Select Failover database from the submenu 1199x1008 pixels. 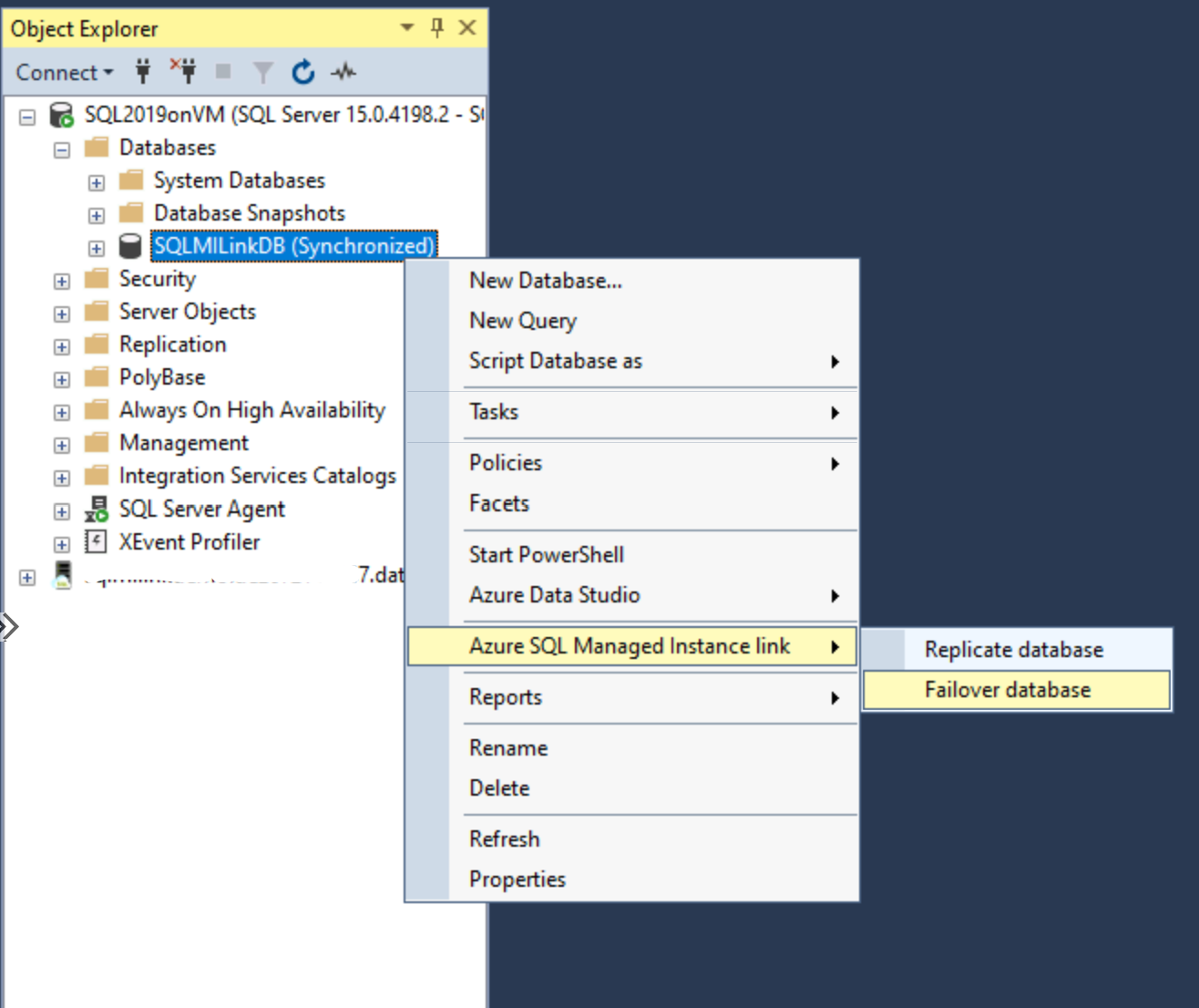pyautogui.click(x=1005, y=690)
